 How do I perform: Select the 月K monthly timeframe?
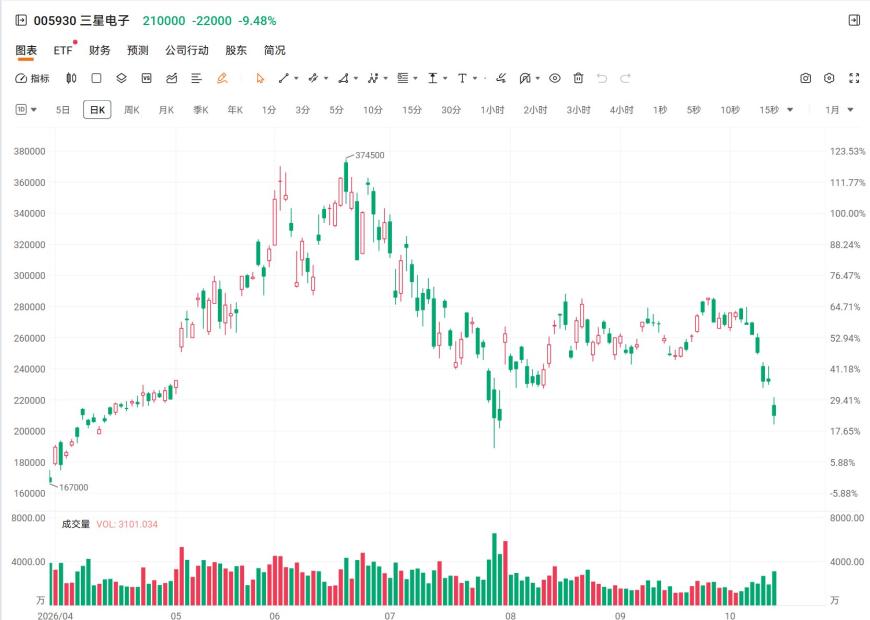[166, 110]
